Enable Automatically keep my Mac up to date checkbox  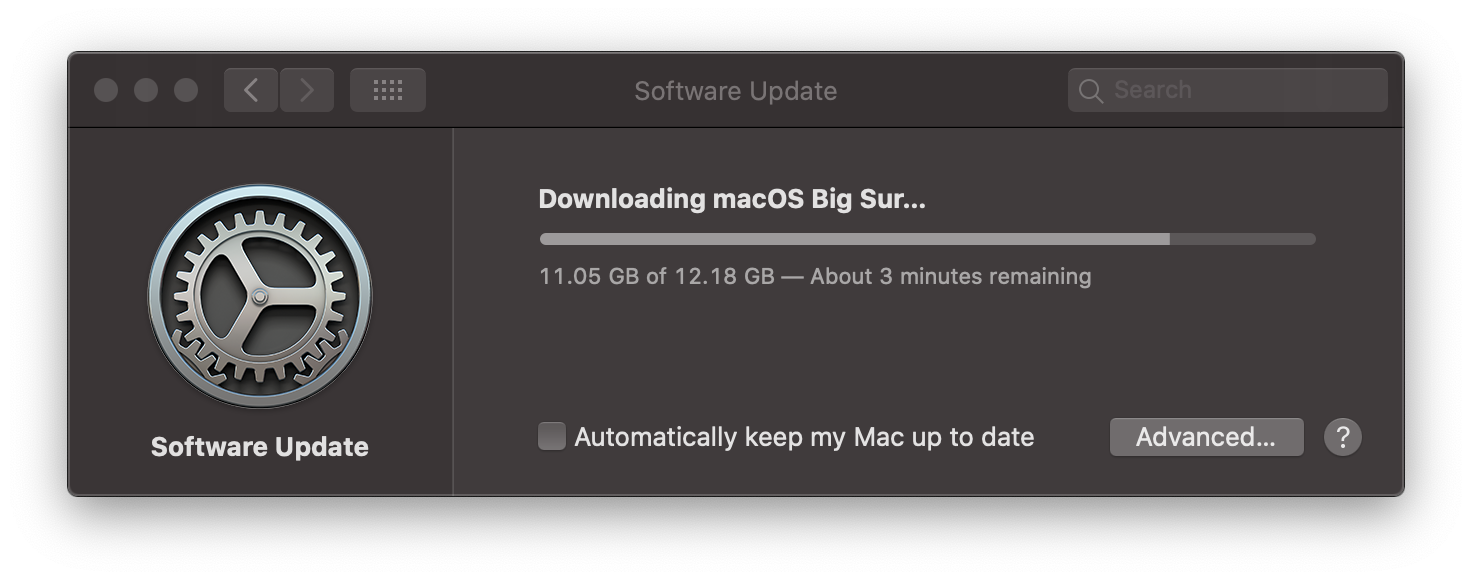coord(552,436)
